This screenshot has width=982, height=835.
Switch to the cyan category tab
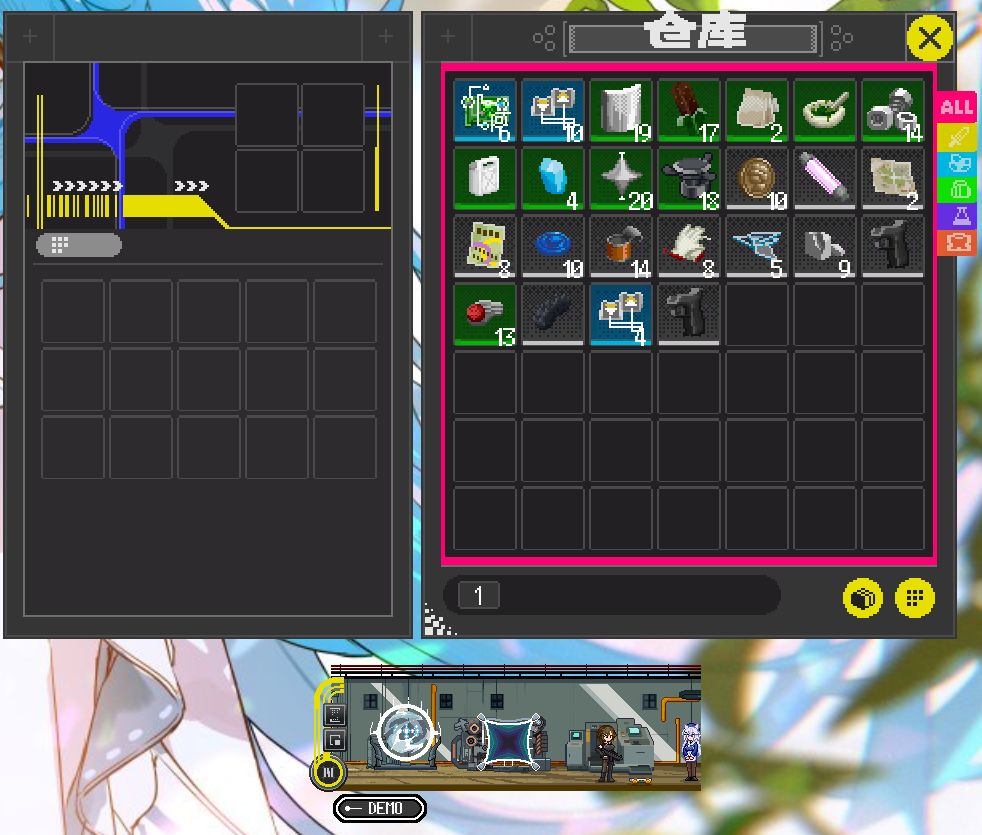(956, 163)
